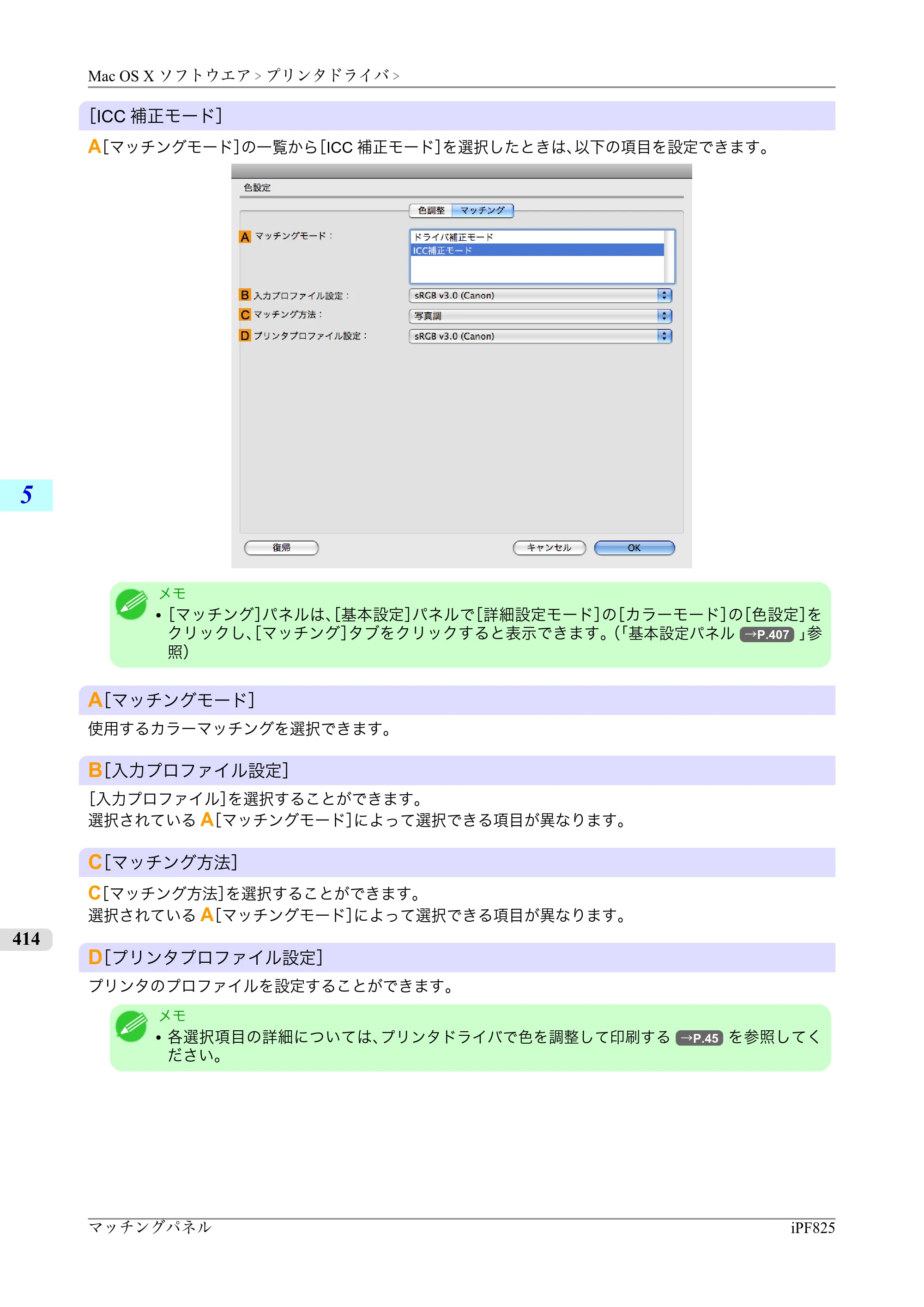Image resolution: width=924 pixels, height=1307 pixels.
Task: Open the マッチング方法 dropdown showing 写真調
Action: click(541, 316)
